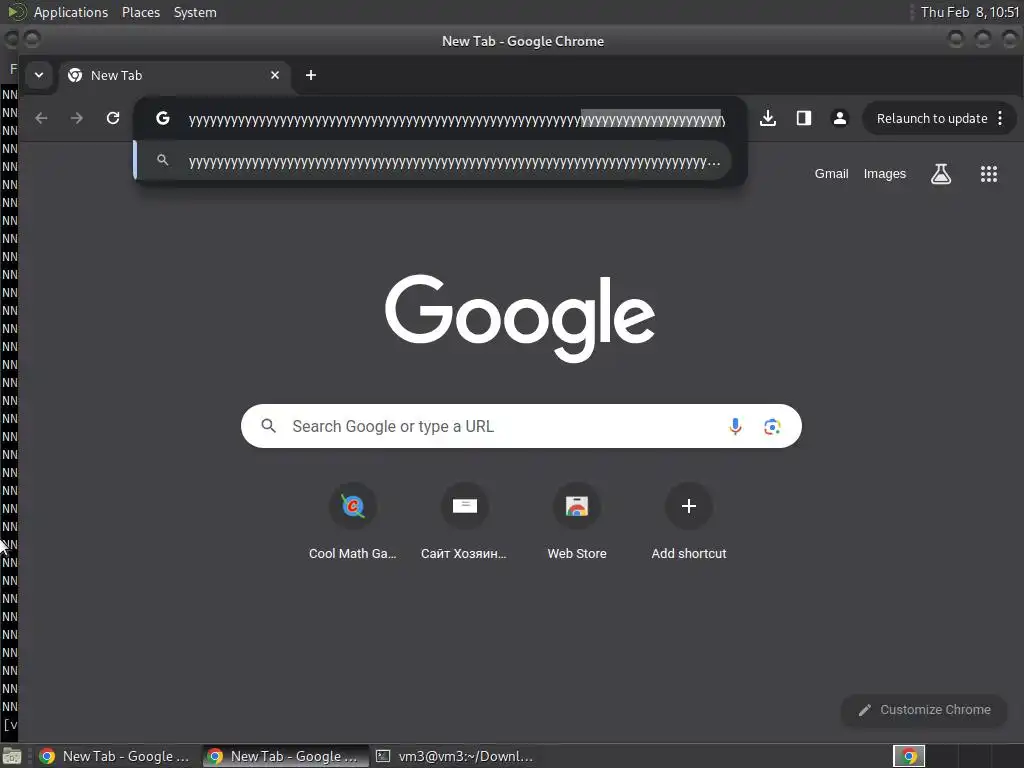Click the suggestion row search magnifier icon
Viewport: 1024px width, 768px height.
point(163,160)
